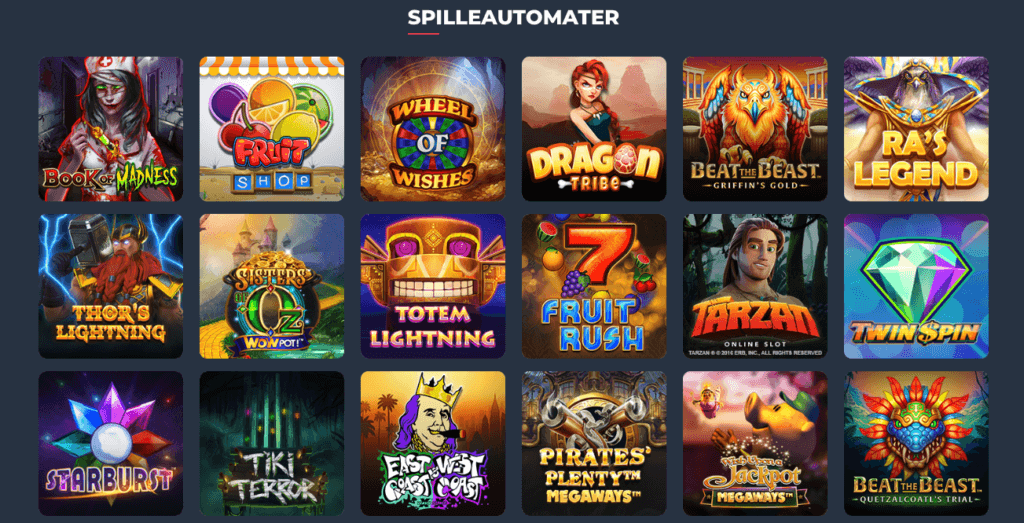
Task: Open the Jackpot Megaways piggy tile
Action: [x=755, y=443]
